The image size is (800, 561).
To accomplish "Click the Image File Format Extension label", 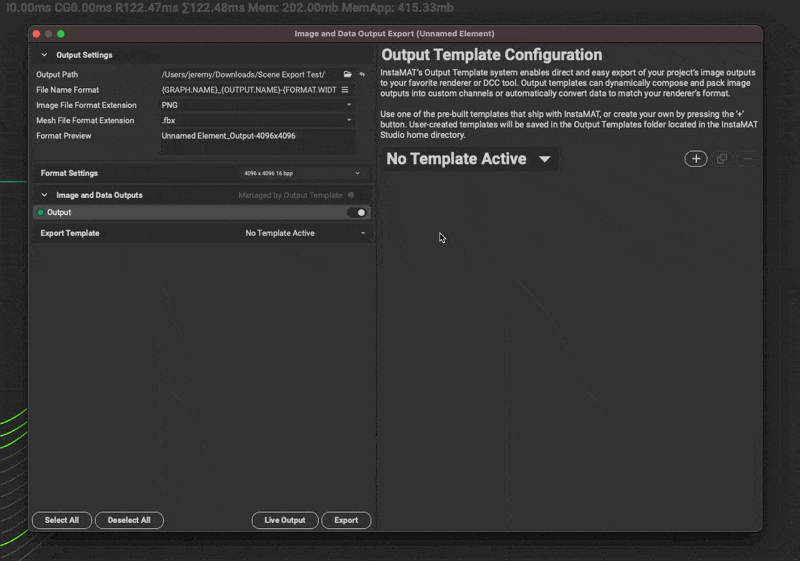I will (86, 105).
